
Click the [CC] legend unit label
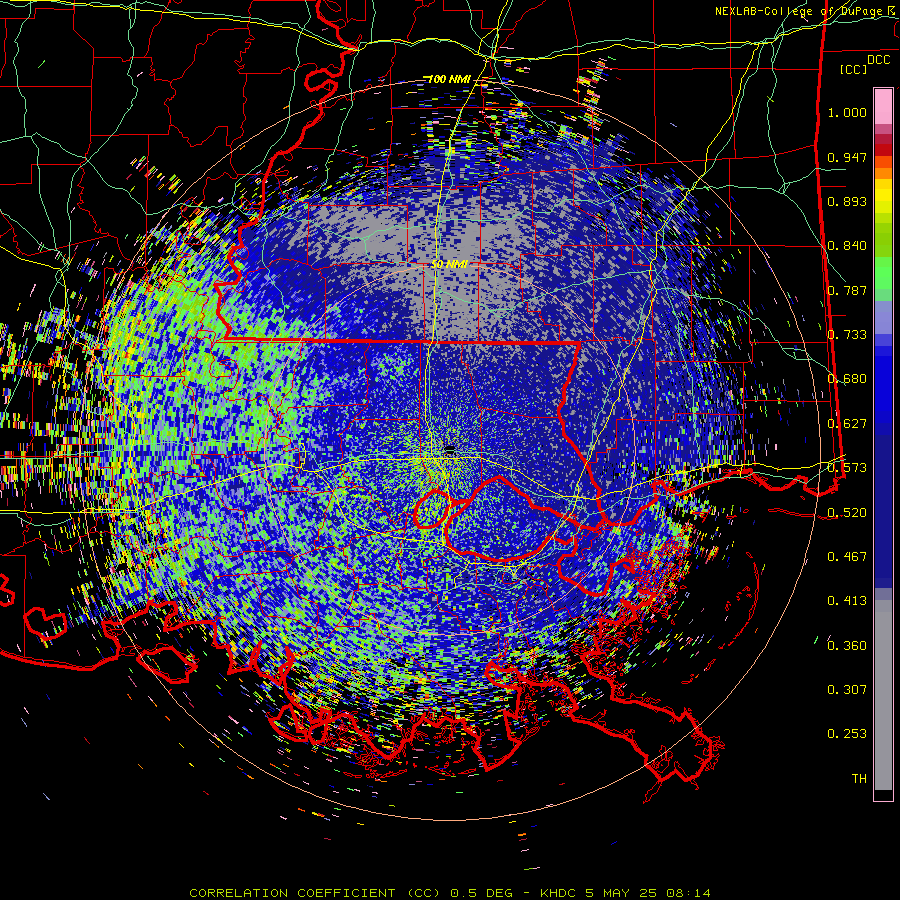pyautogui.click(x=854, y=69)
